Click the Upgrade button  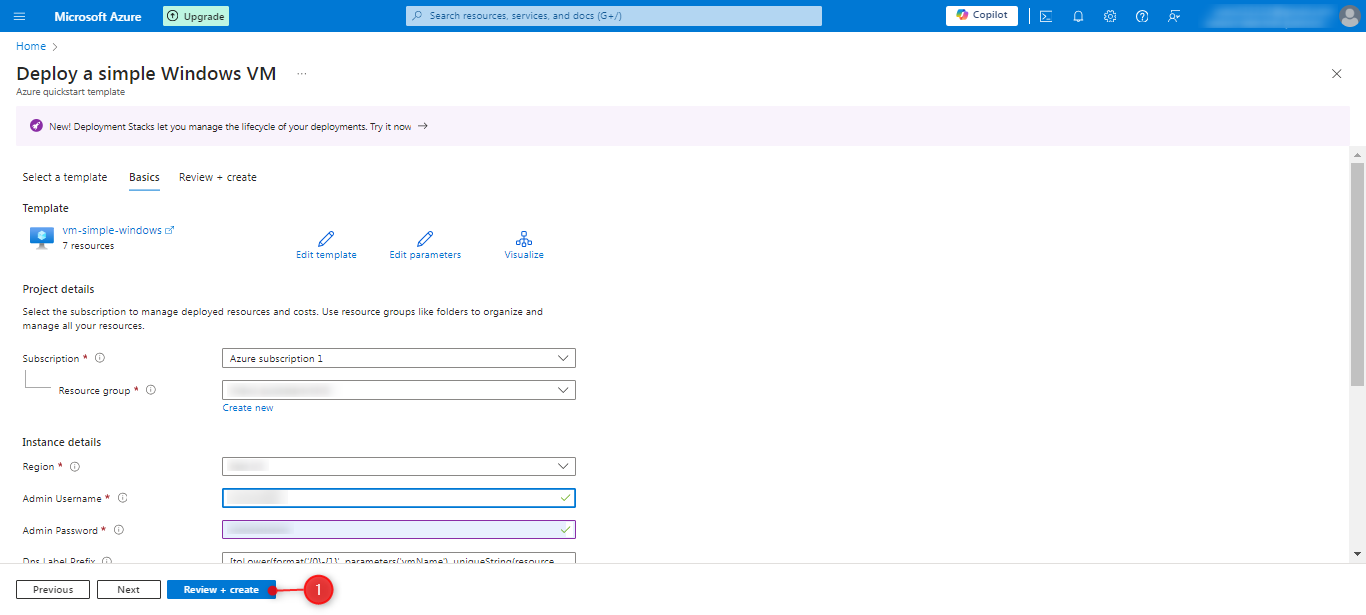196,16
